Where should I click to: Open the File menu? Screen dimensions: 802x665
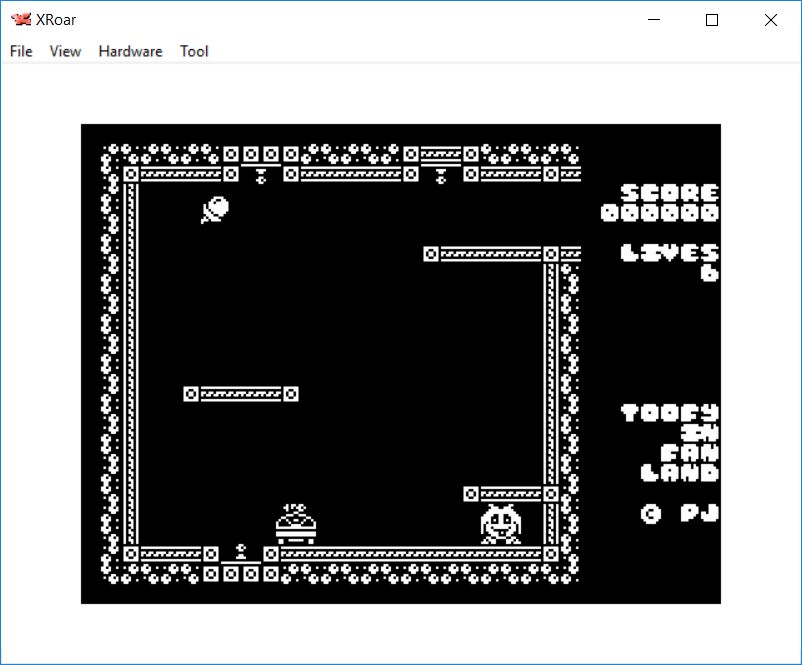pos(21,51)
